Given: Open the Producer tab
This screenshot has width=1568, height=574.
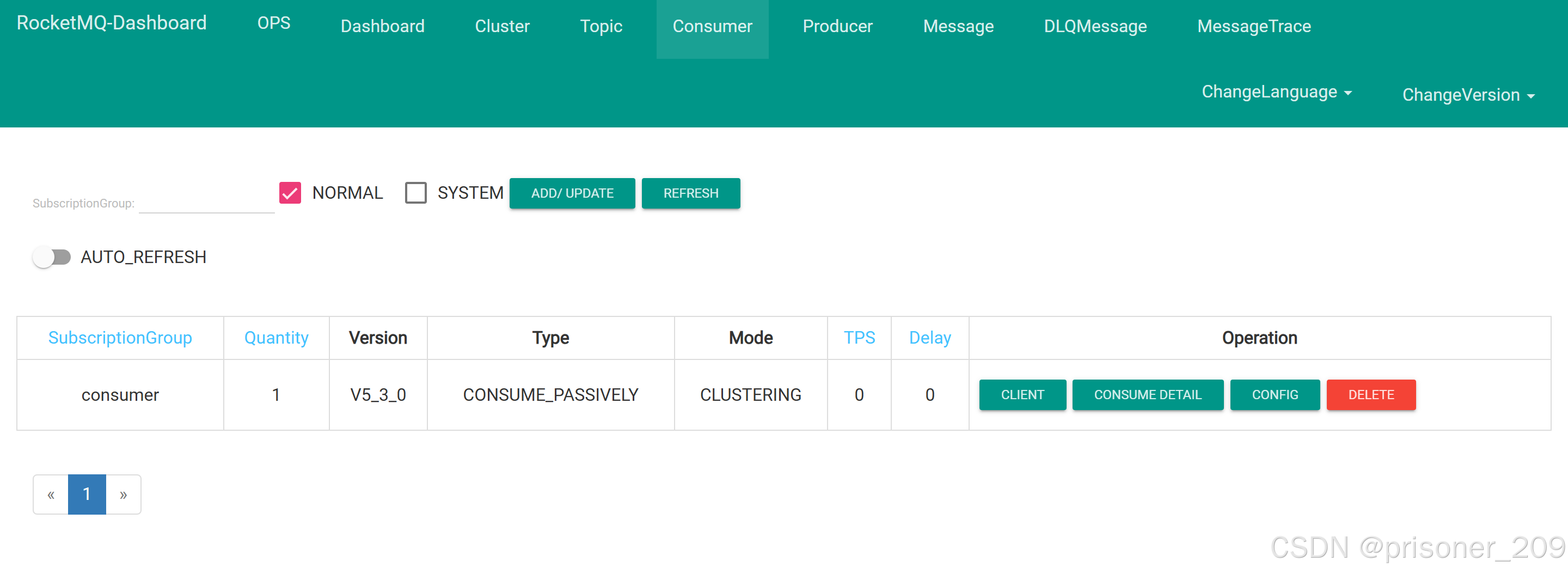Looking at the screenshot, I should point(837,26).
